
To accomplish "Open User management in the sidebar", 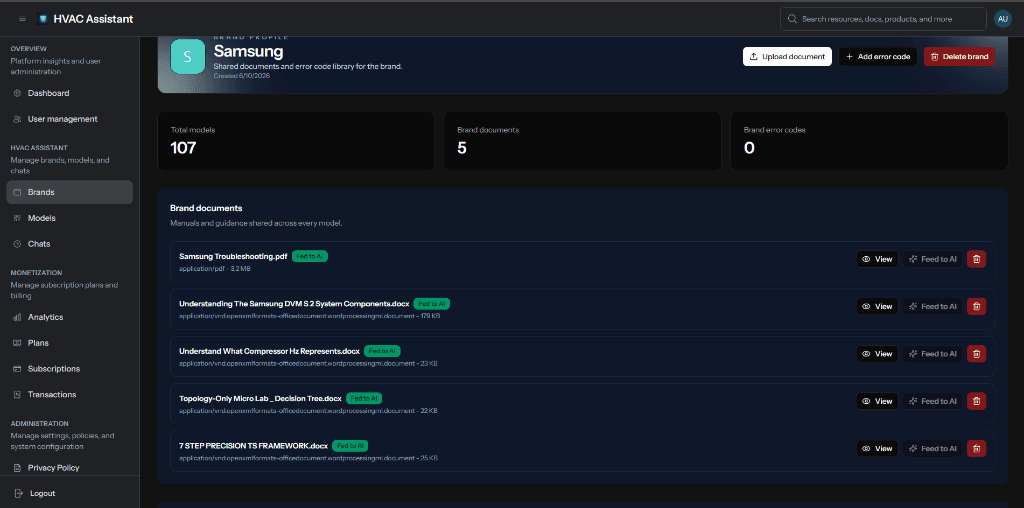I will 70,119.
